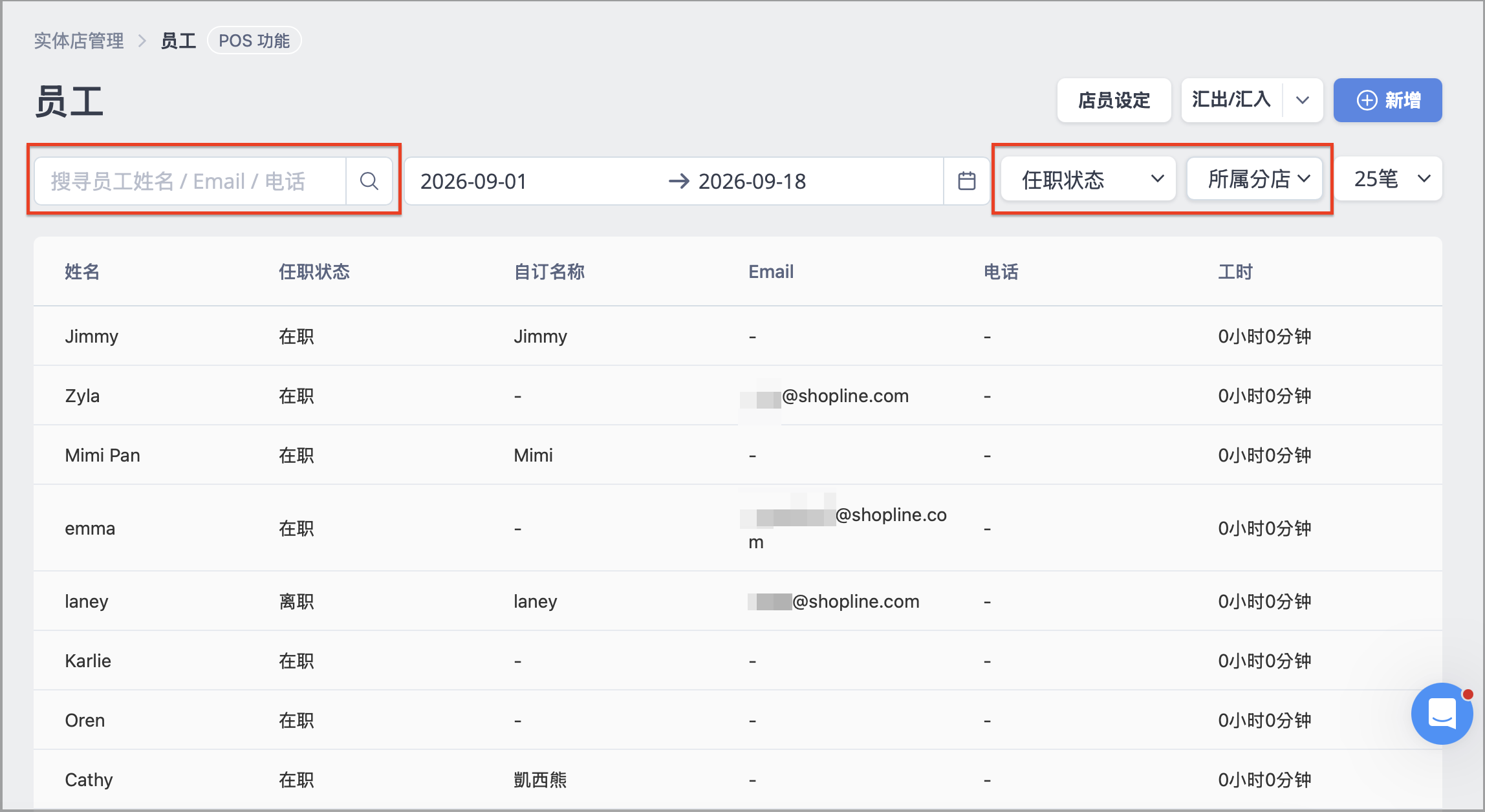Click the 汇出/汇入 export/import button

[x=1231, y=100]
